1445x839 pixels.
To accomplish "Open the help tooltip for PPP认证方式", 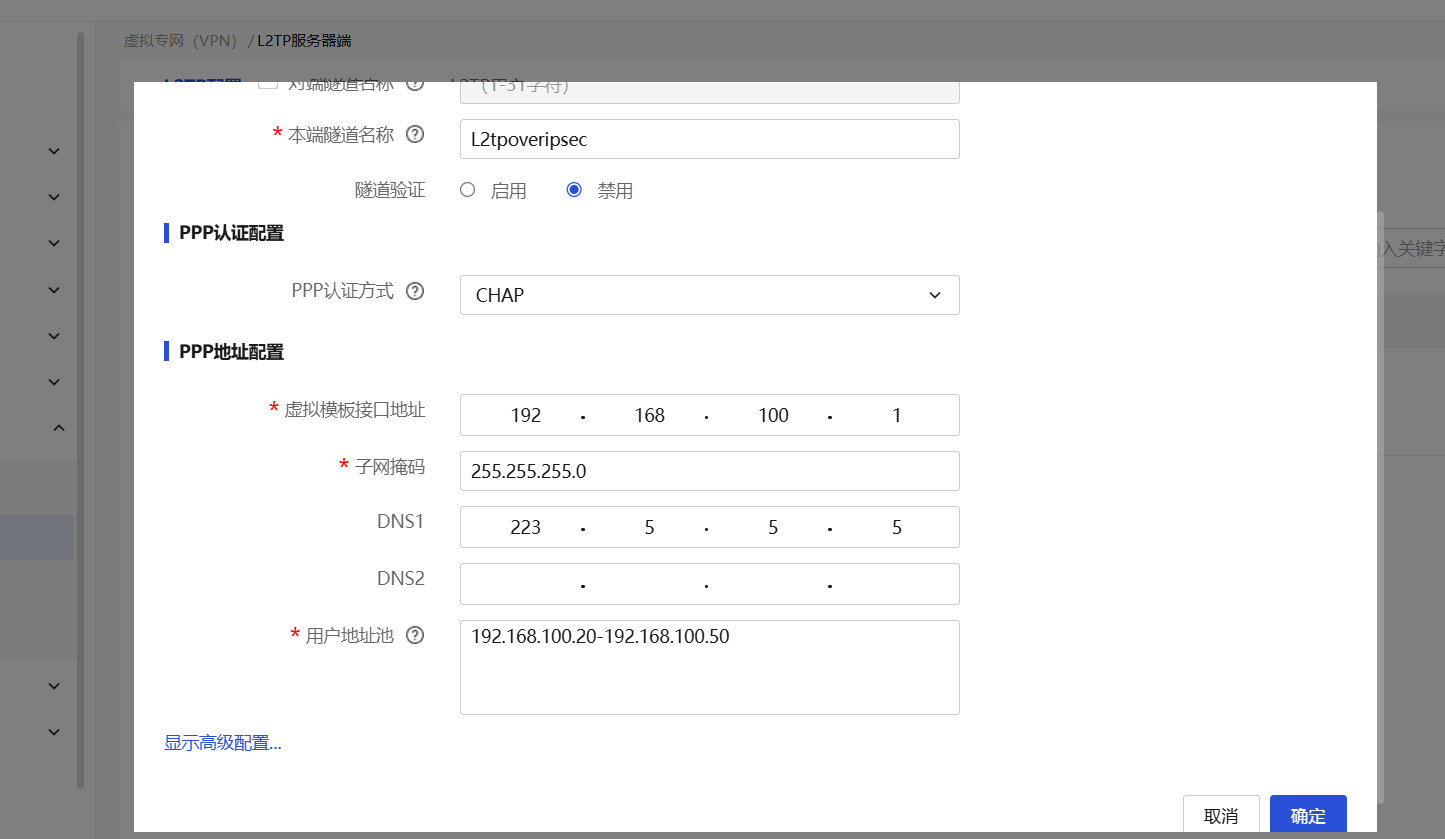I will coord(414,291).
